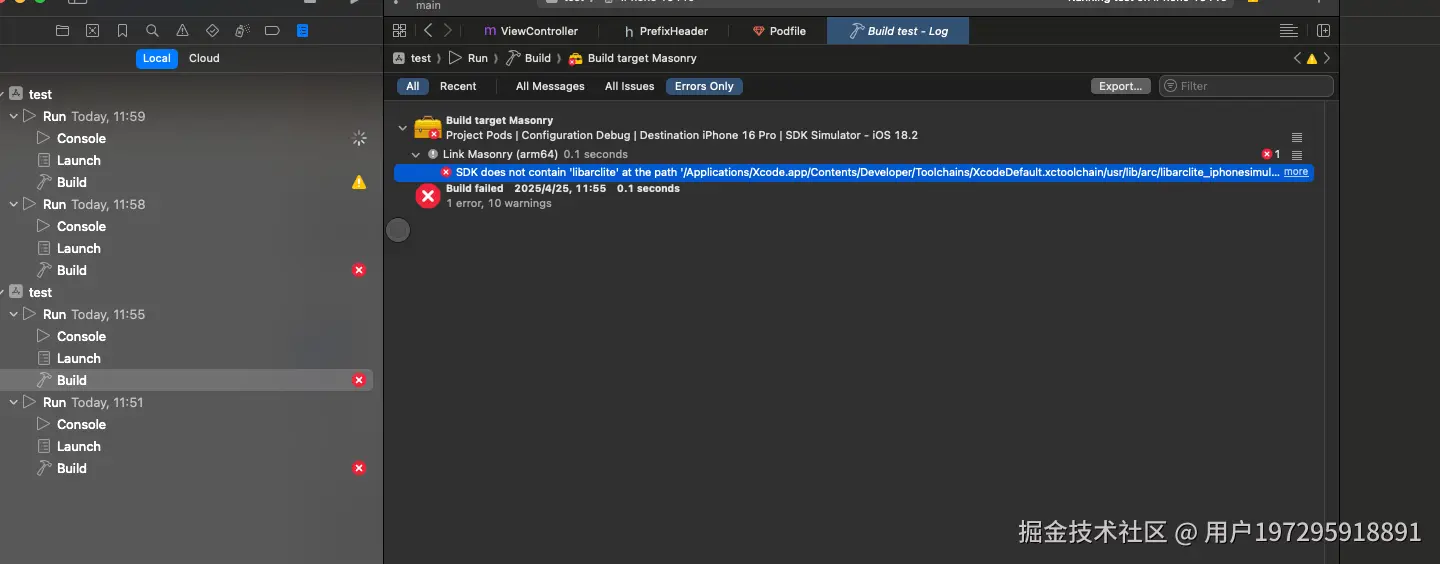Click Run in the breadcrumb path
This screenshot has height=564, width=1440.
coord(468,58)
